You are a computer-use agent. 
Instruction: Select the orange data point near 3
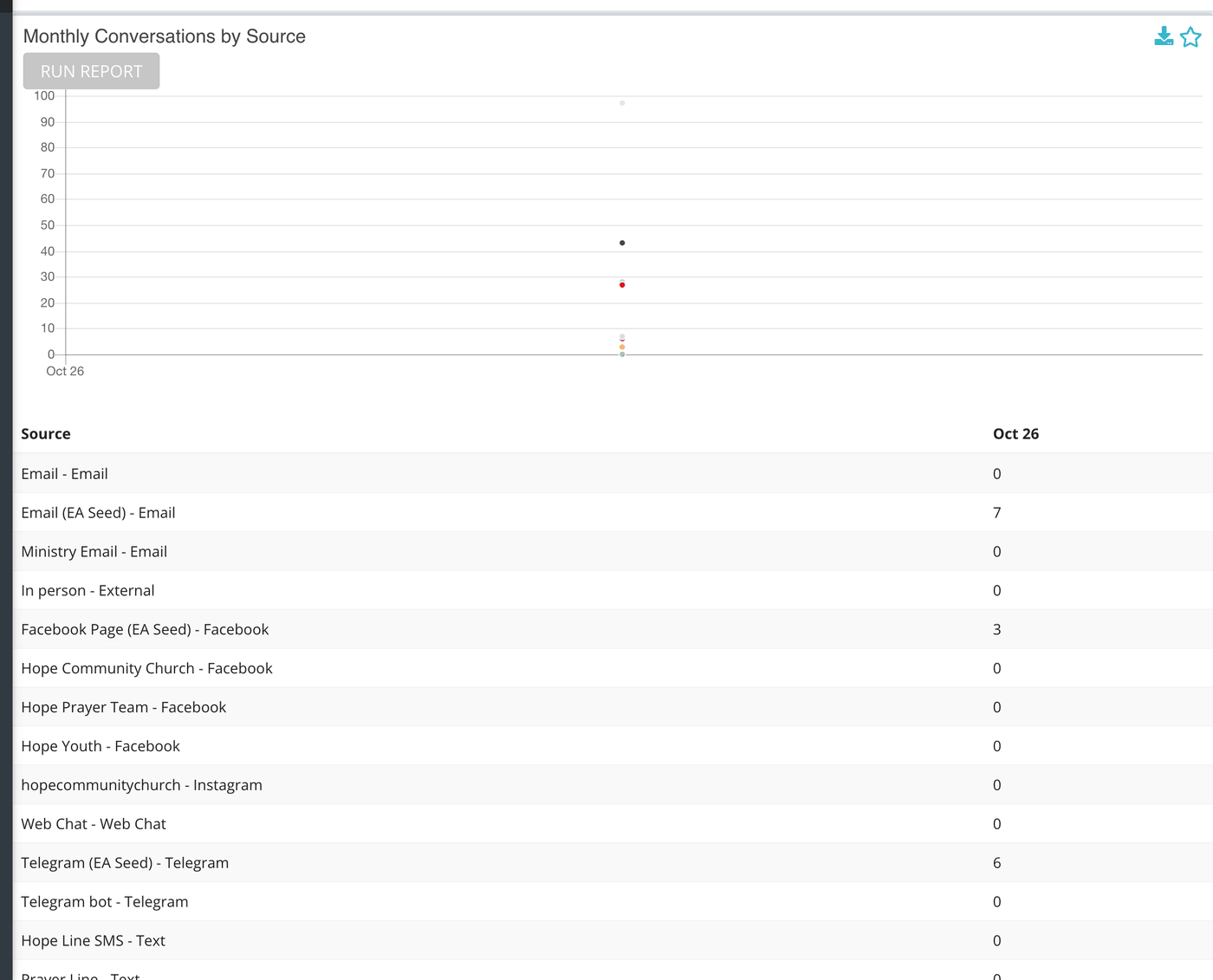(x=622, y=347)
